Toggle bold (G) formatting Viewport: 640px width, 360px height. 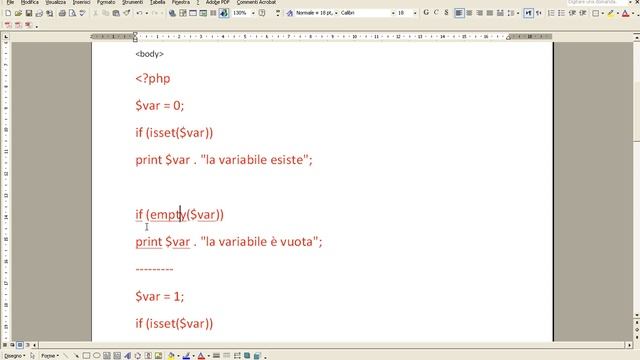(x=426, y=13)
